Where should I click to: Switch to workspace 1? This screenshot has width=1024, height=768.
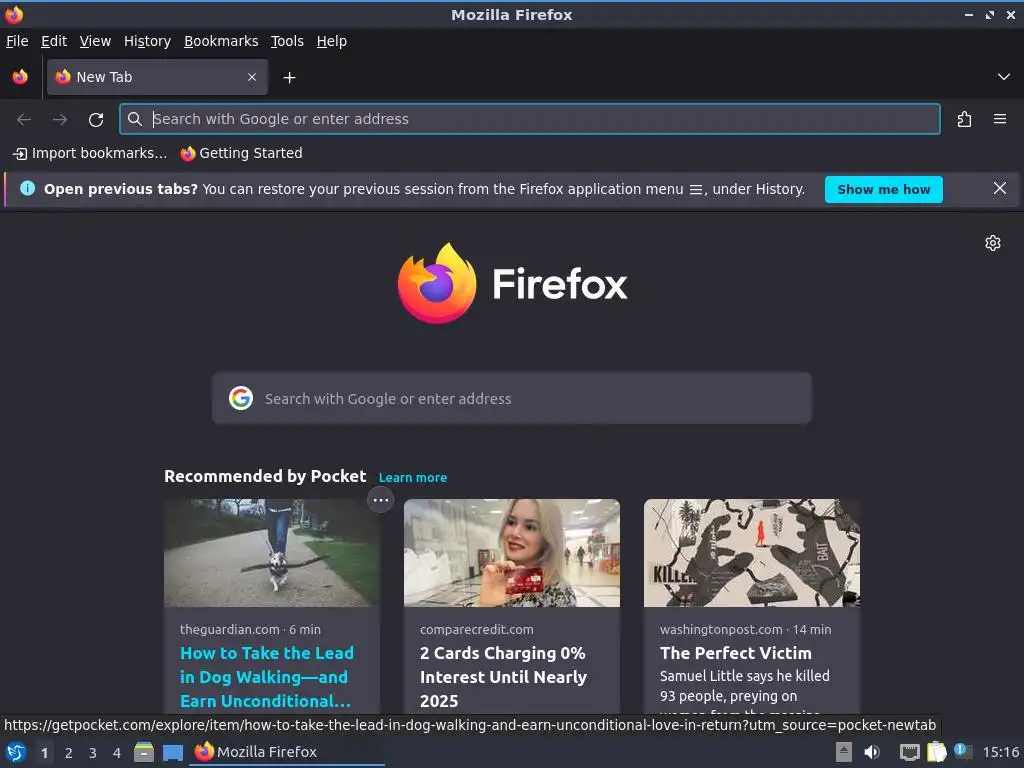click(x=44, y=753)
